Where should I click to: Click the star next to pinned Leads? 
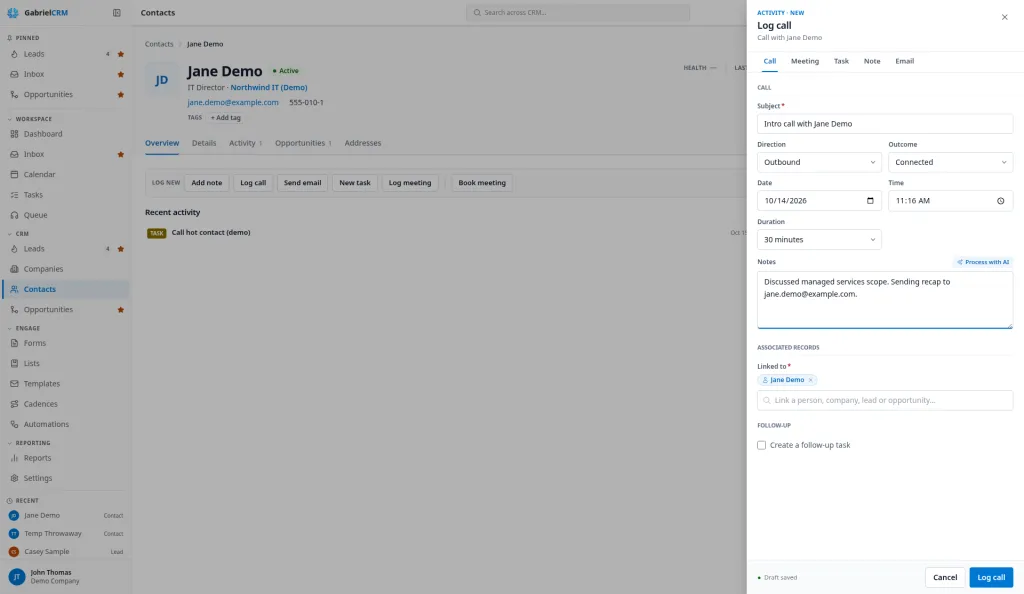pos(120,54)
